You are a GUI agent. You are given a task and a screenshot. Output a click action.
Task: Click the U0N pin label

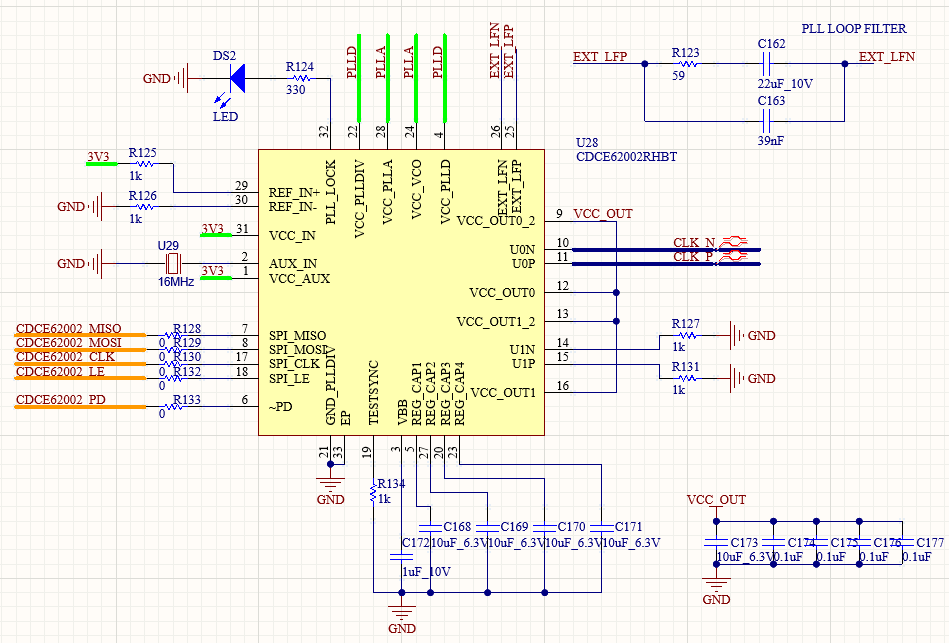point(522,249)
